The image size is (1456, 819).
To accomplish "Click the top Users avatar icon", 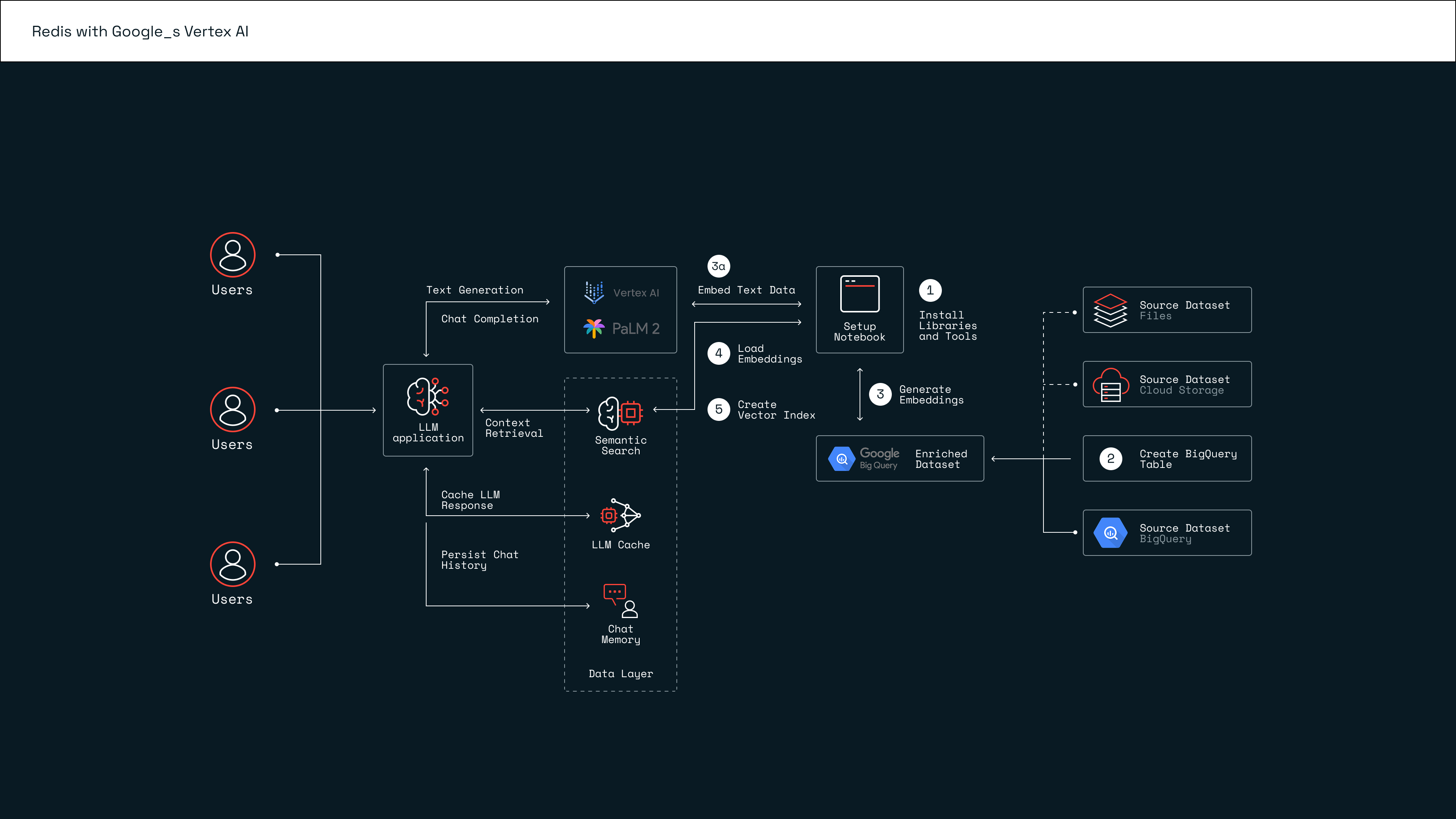I will tap(232, 255).
